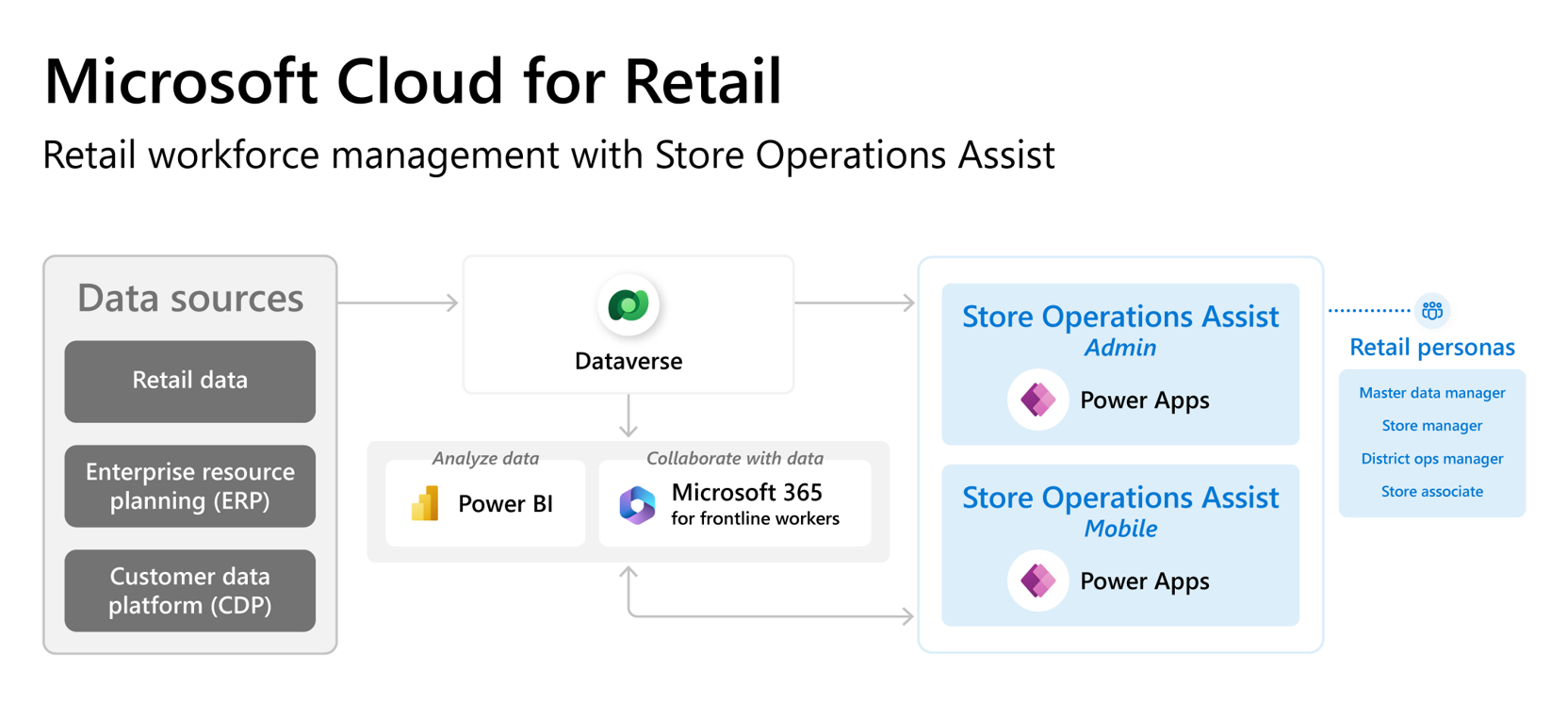The image size is (1568, 703).
Task: Click the 'Microsoft Cloud for Retail' title
Action: (x=413, y=81)
